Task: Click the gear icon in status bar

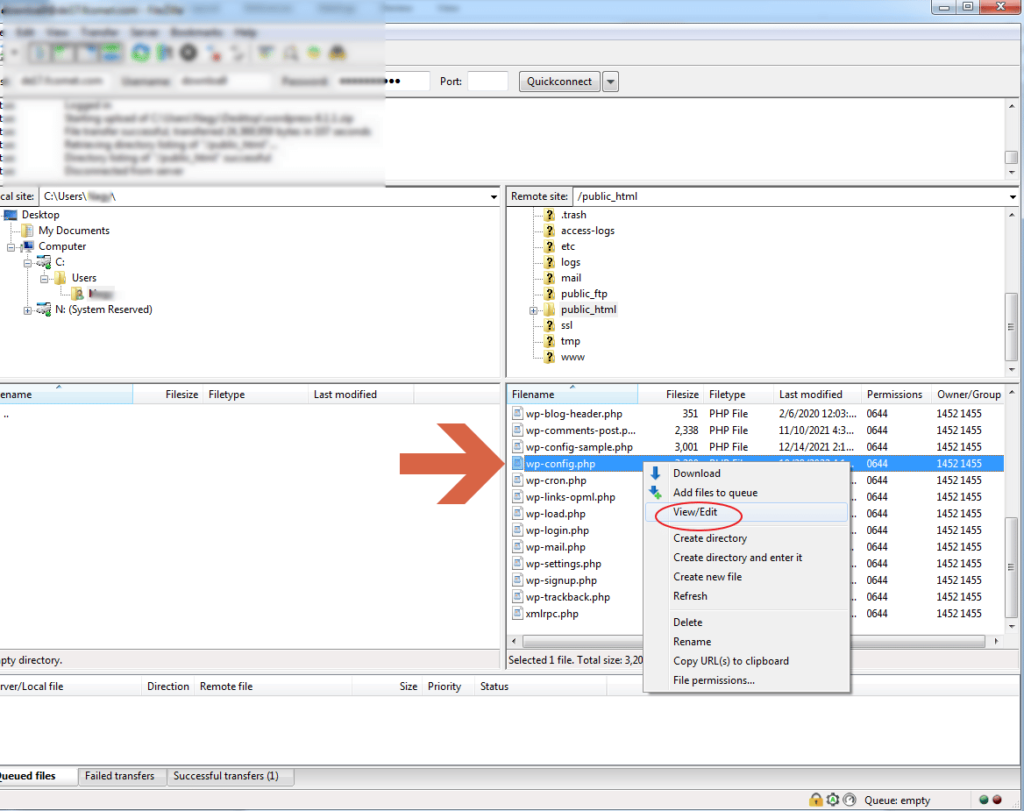Action: [x=833, y=799]
